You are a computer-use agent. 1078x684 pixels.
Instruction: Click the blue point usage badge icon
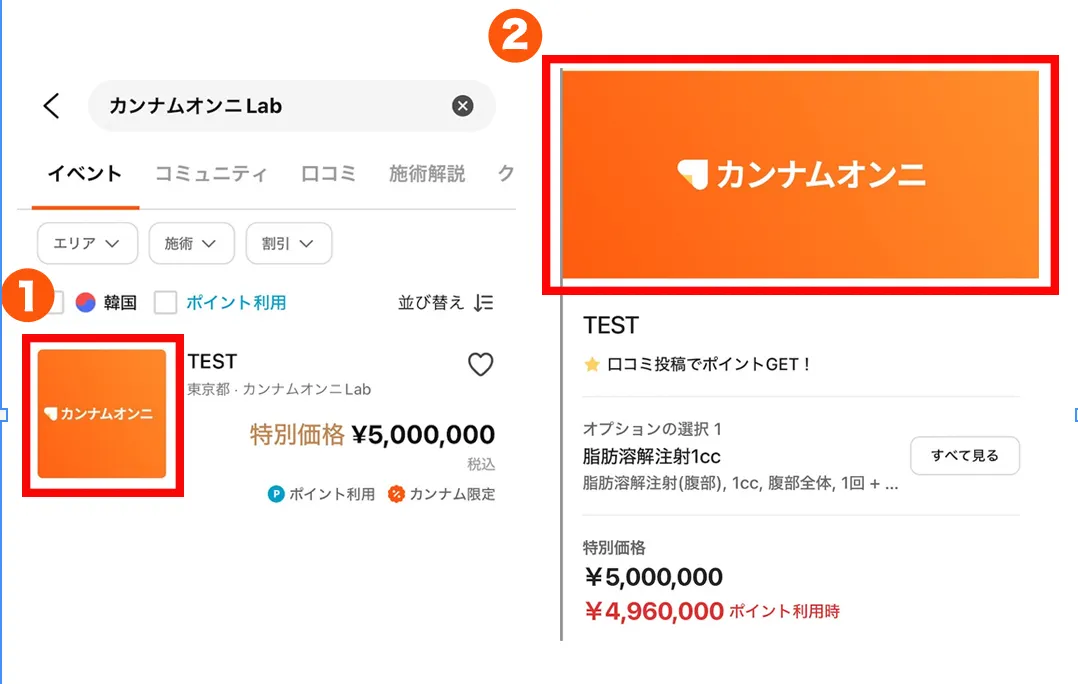tap(276, 494)
